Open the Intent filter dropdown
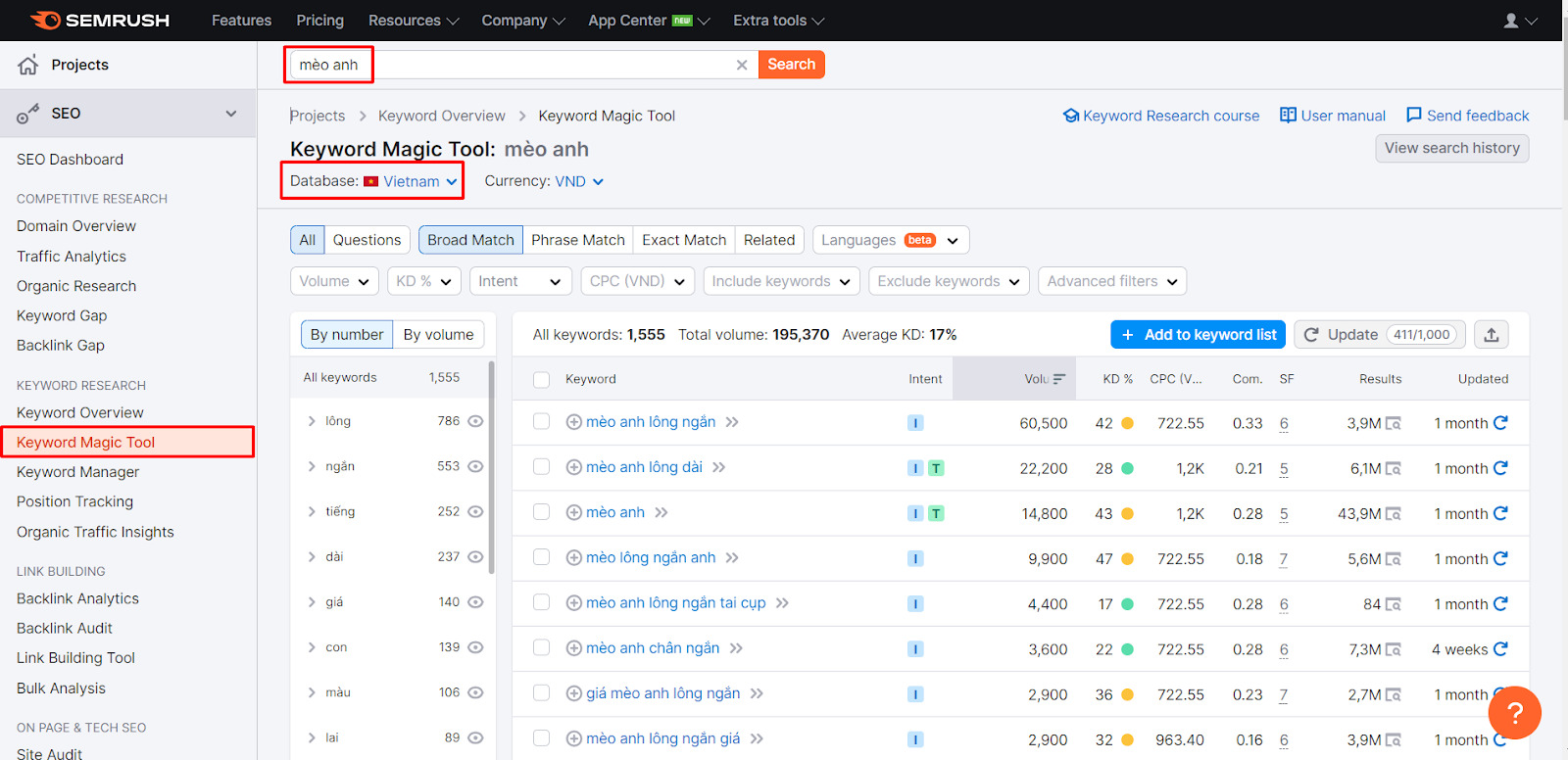 pos(519,281)
